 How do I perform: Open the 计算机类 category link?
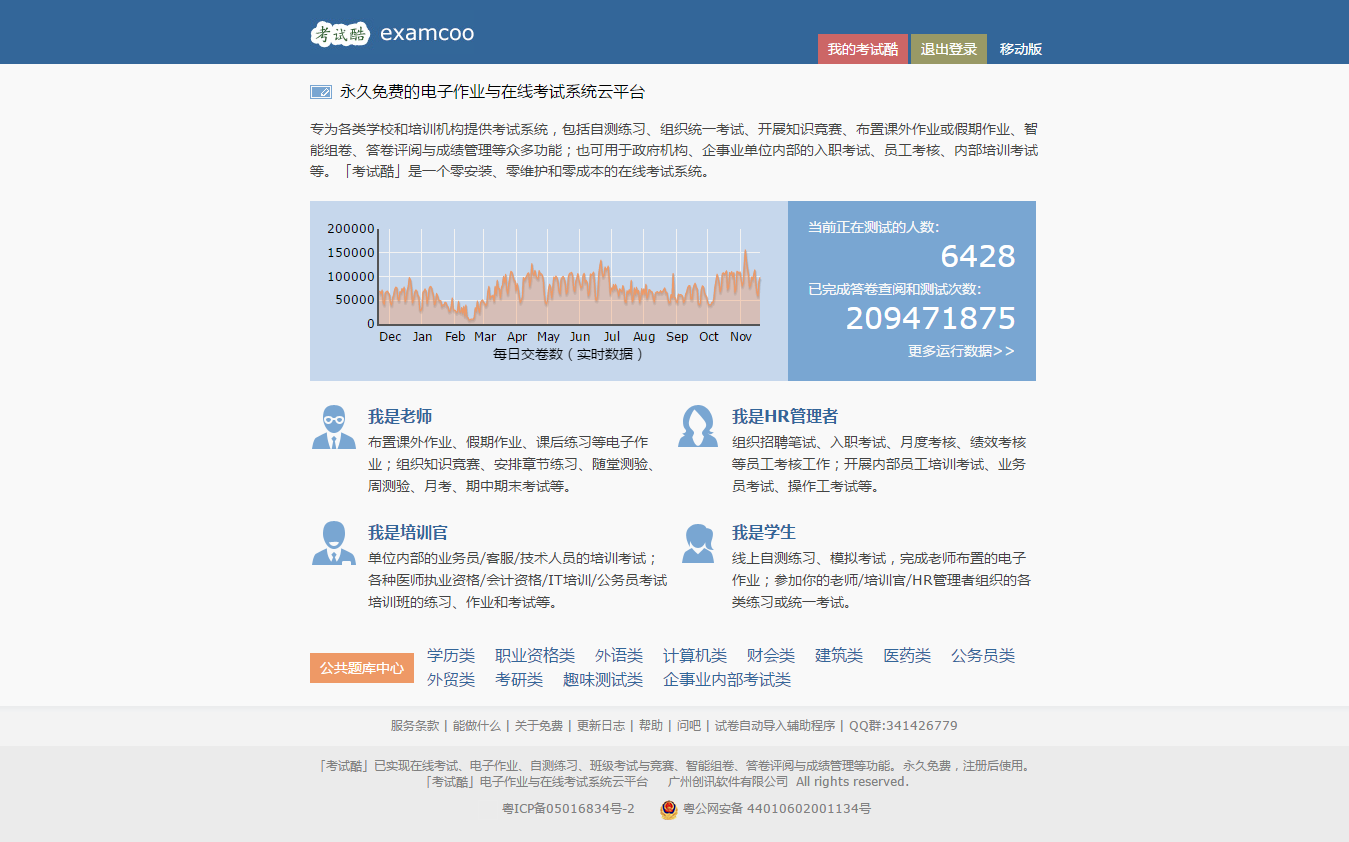point(695,656)
